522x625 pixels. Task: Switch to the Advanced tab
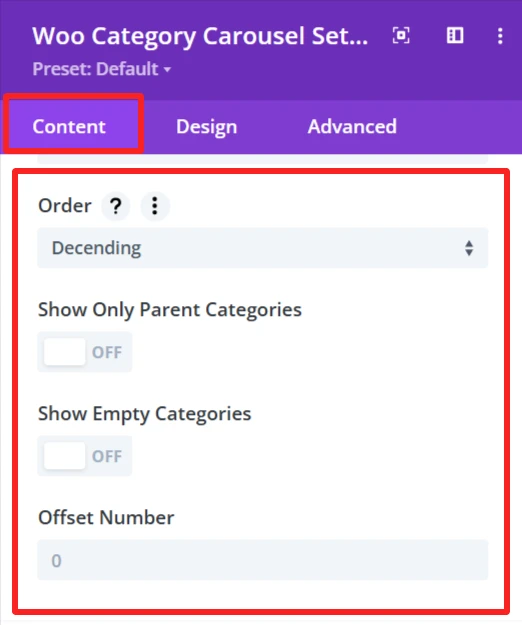(x=352, y=127)
